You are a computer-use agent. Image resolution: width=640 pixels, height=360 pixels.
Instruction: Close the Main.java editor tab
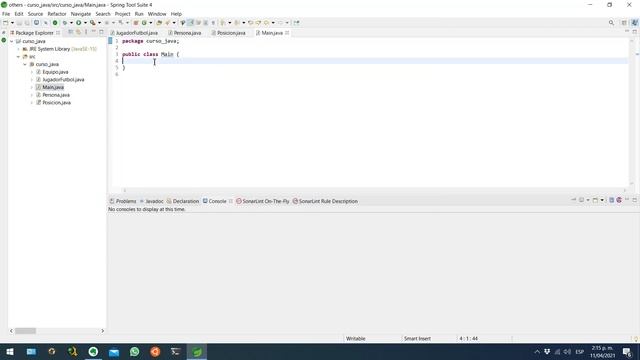coord(287,33)
